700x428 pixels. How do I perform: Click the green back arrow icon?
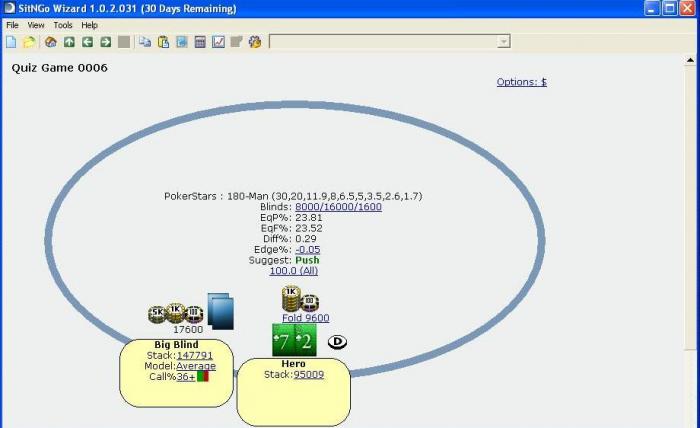(88, 42)
